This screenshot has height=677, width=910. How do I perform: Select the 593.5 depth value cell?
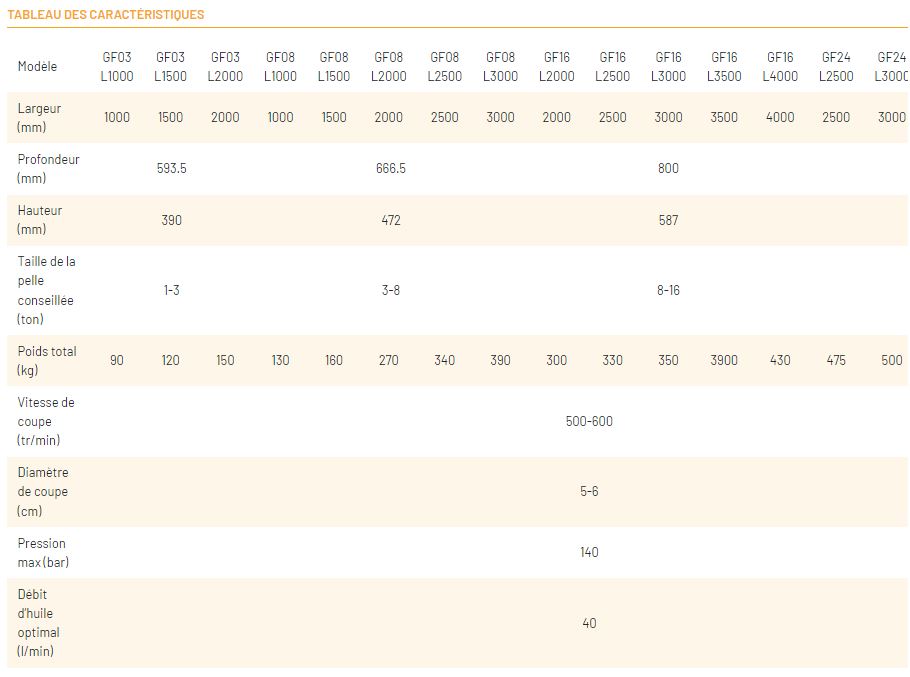pyautogui.click(x=171, y=169)
